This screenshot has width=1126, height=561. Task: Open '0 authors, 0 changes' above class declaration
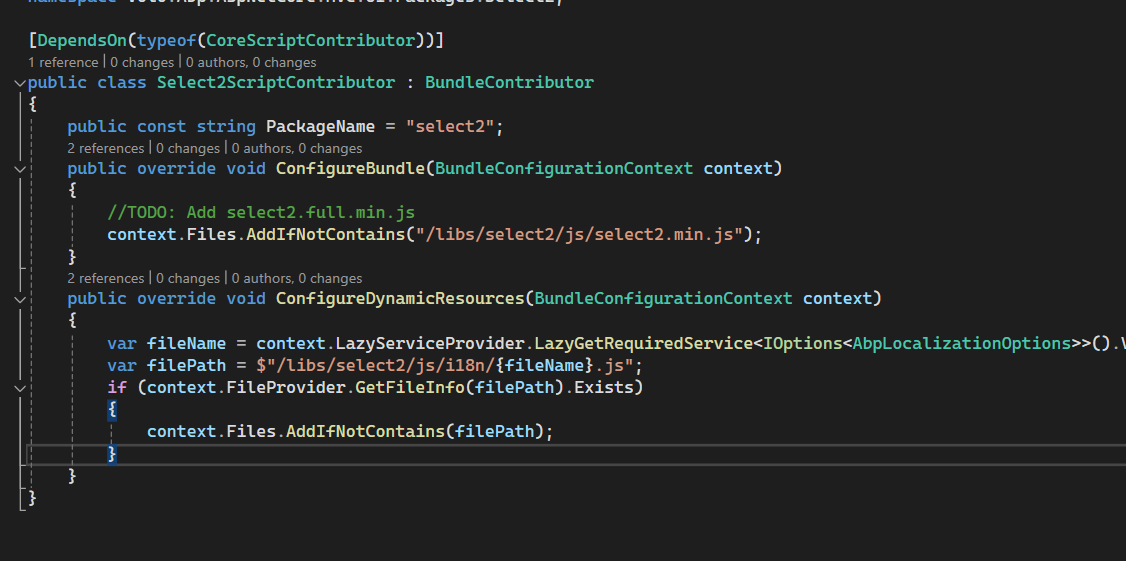pos(255,62)
